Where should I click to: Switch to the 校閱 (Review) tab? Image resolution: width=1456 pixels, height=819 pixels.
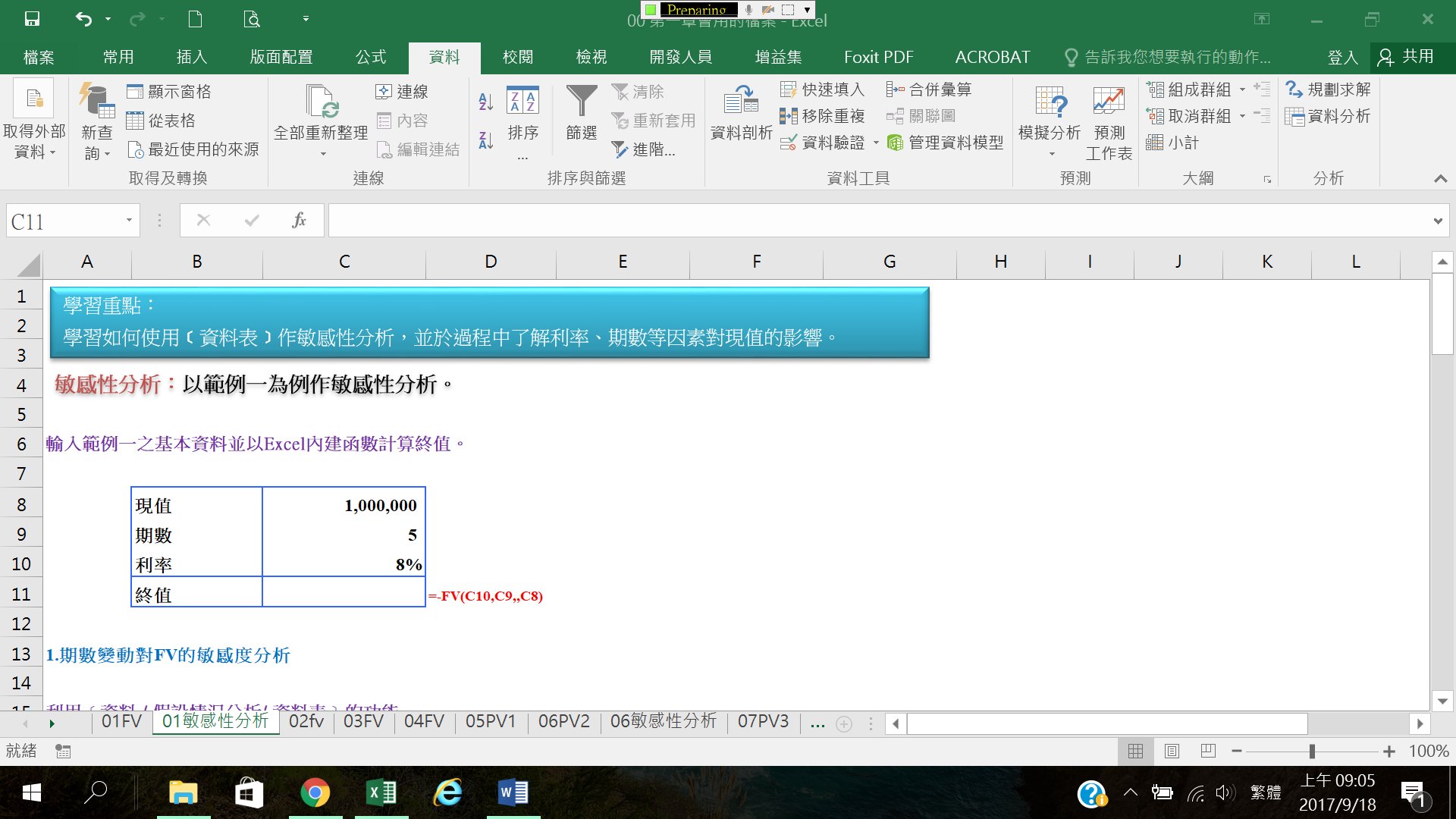(x=518, y=57)
